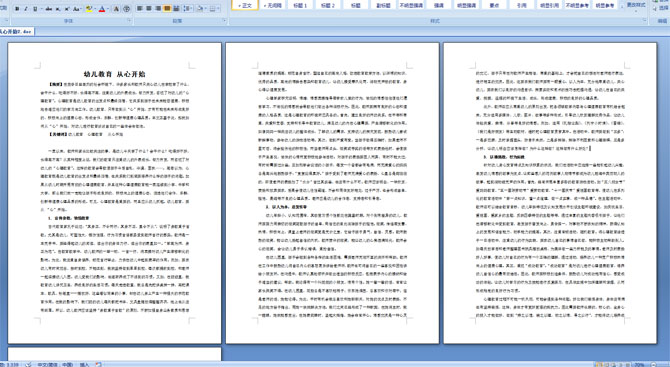The width and height of the screenshot is (670, 367).
Task: Apply the 正文 style
Action: [x=245, y=5]
